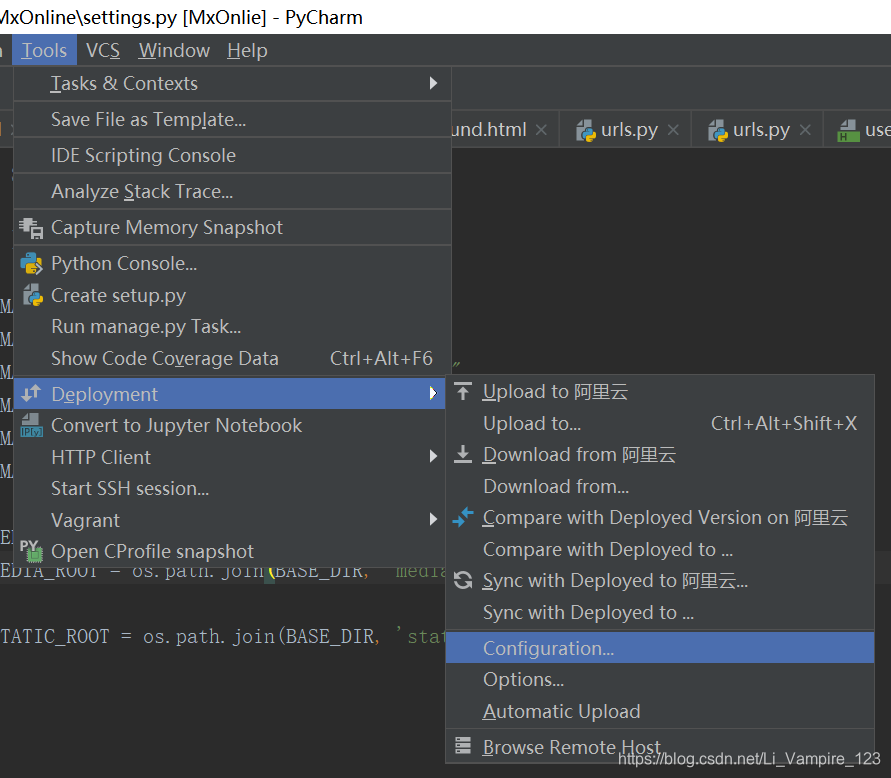
Task: Click the Upload to 阿里云 arrow icon
Action: coord(463,391)
